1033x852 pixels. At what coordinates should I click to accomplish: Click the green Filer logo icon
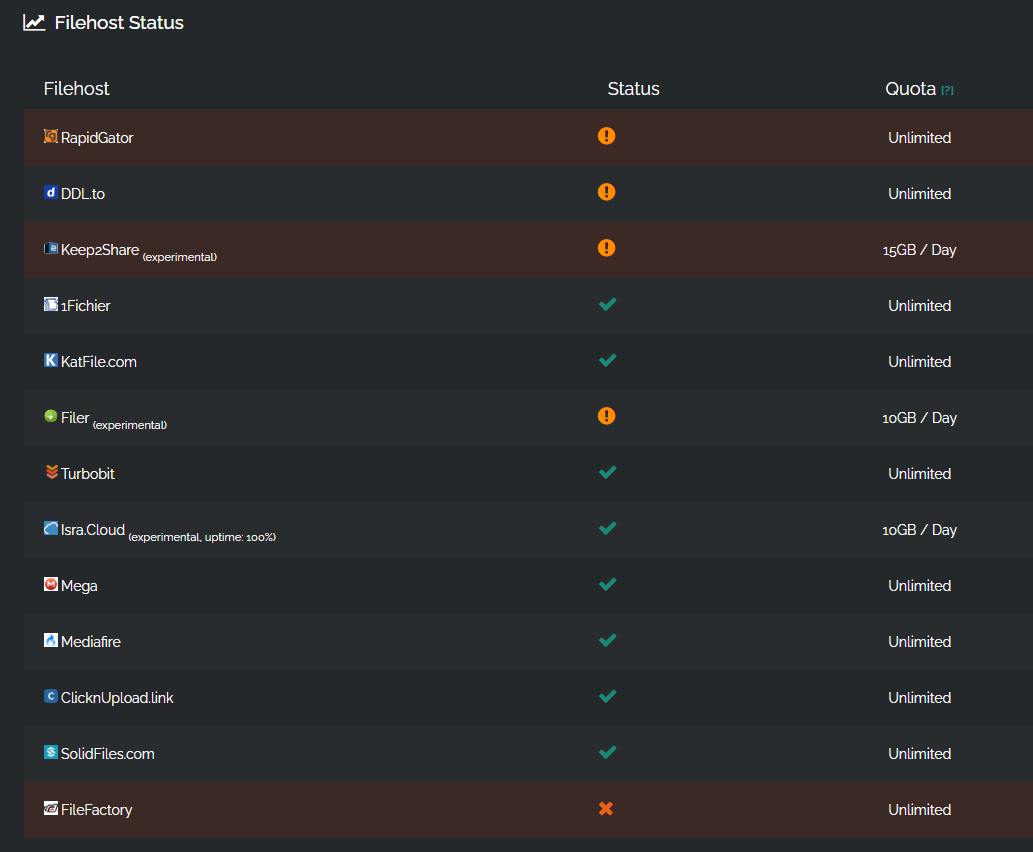(51, 416)
